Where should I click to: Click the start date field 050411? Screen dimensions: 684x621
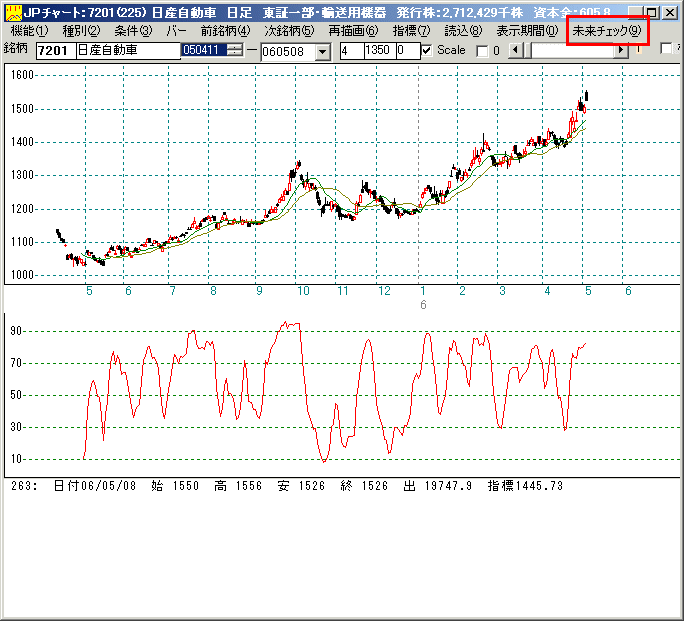pyautogui.click(x=204, y=50)
